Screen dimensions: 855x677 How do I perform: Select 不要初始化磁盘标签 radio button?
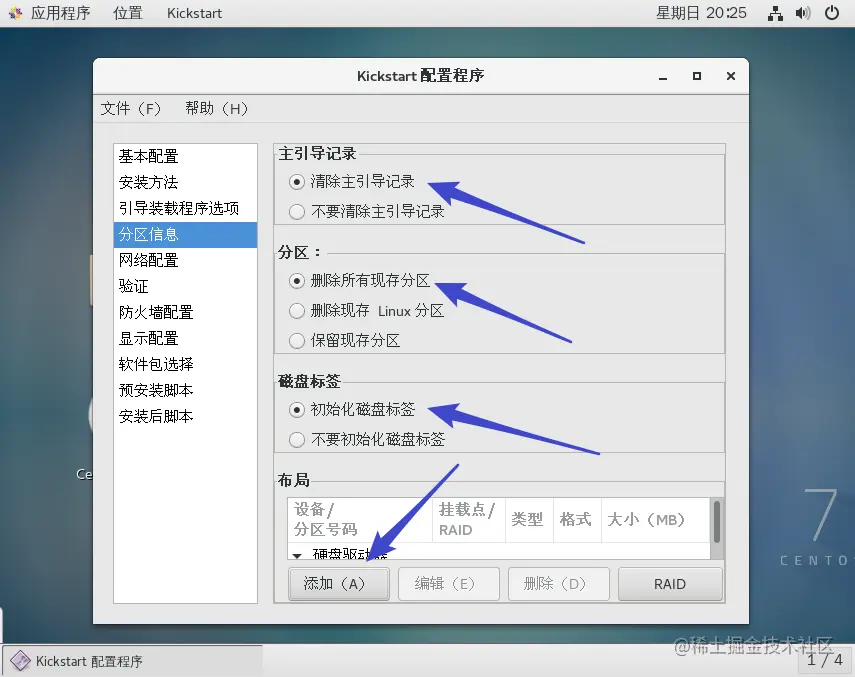(297, 439)
